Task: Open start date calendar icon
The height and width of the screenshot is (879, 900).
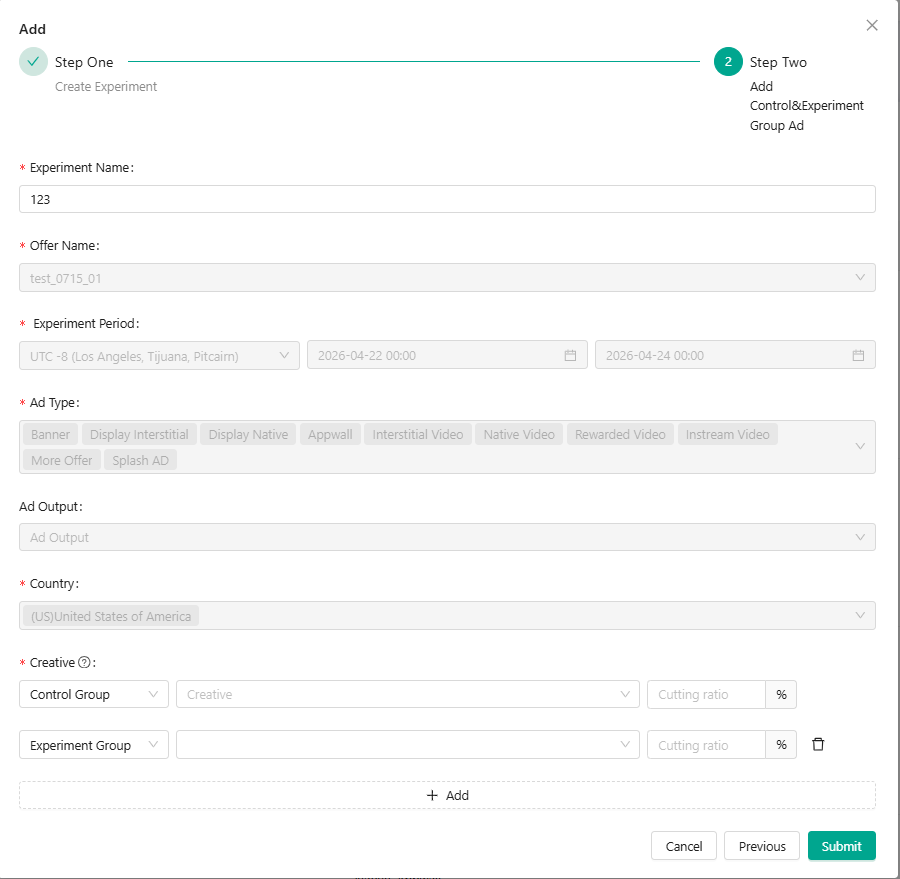Action: tap(570, 355)
